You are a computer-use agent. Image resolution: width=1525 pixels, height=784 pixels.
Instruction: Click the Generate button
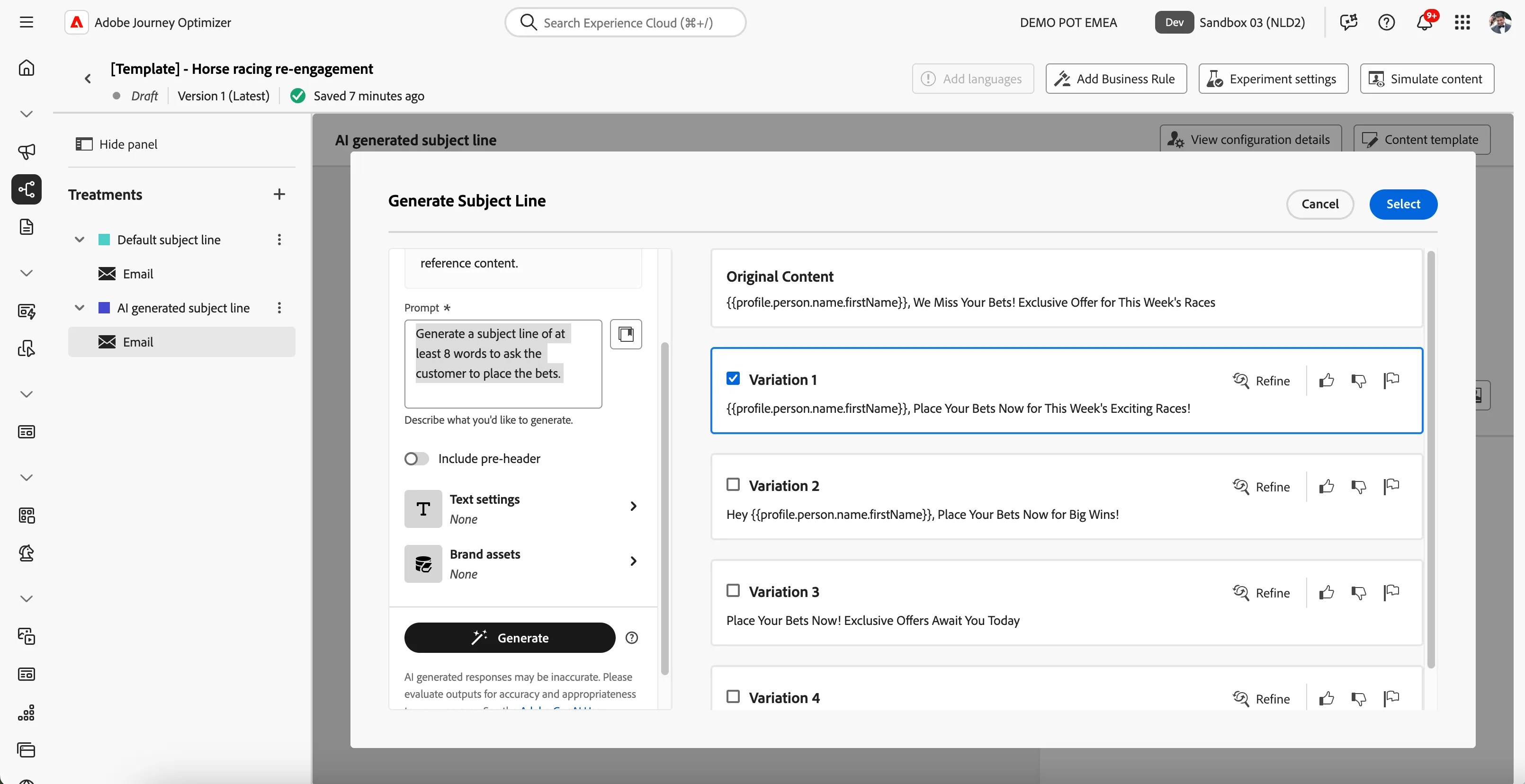510,638
